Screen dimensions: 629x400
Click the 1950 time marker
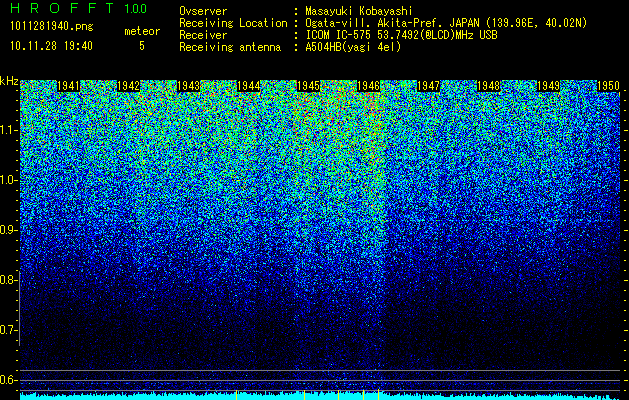point(609,86)
